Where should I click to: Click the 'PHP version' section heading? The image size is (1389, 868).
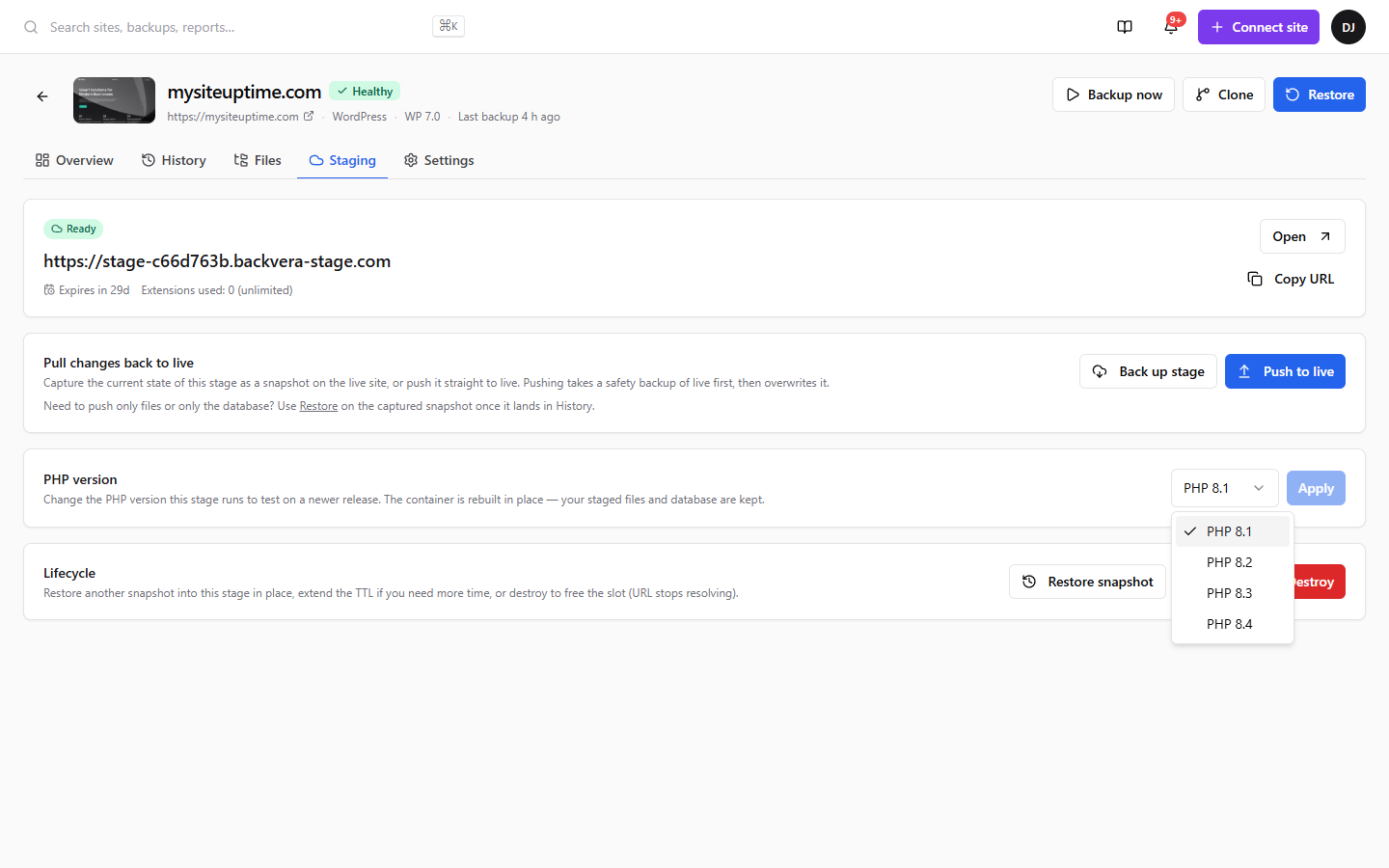80,479
